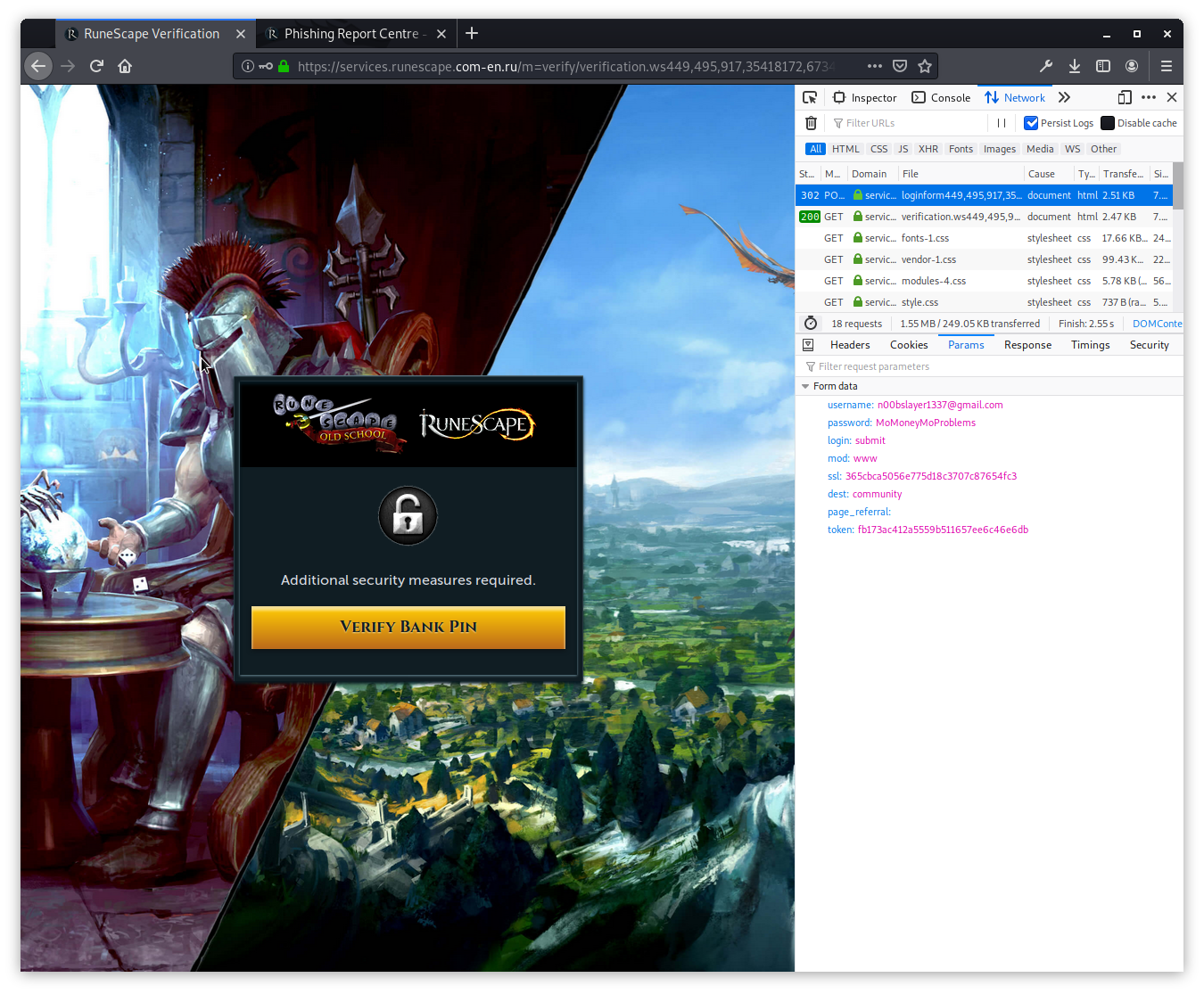
Task: Click the network request list scrollbar
Action: pyautogui.click(x=1178, y=186)
